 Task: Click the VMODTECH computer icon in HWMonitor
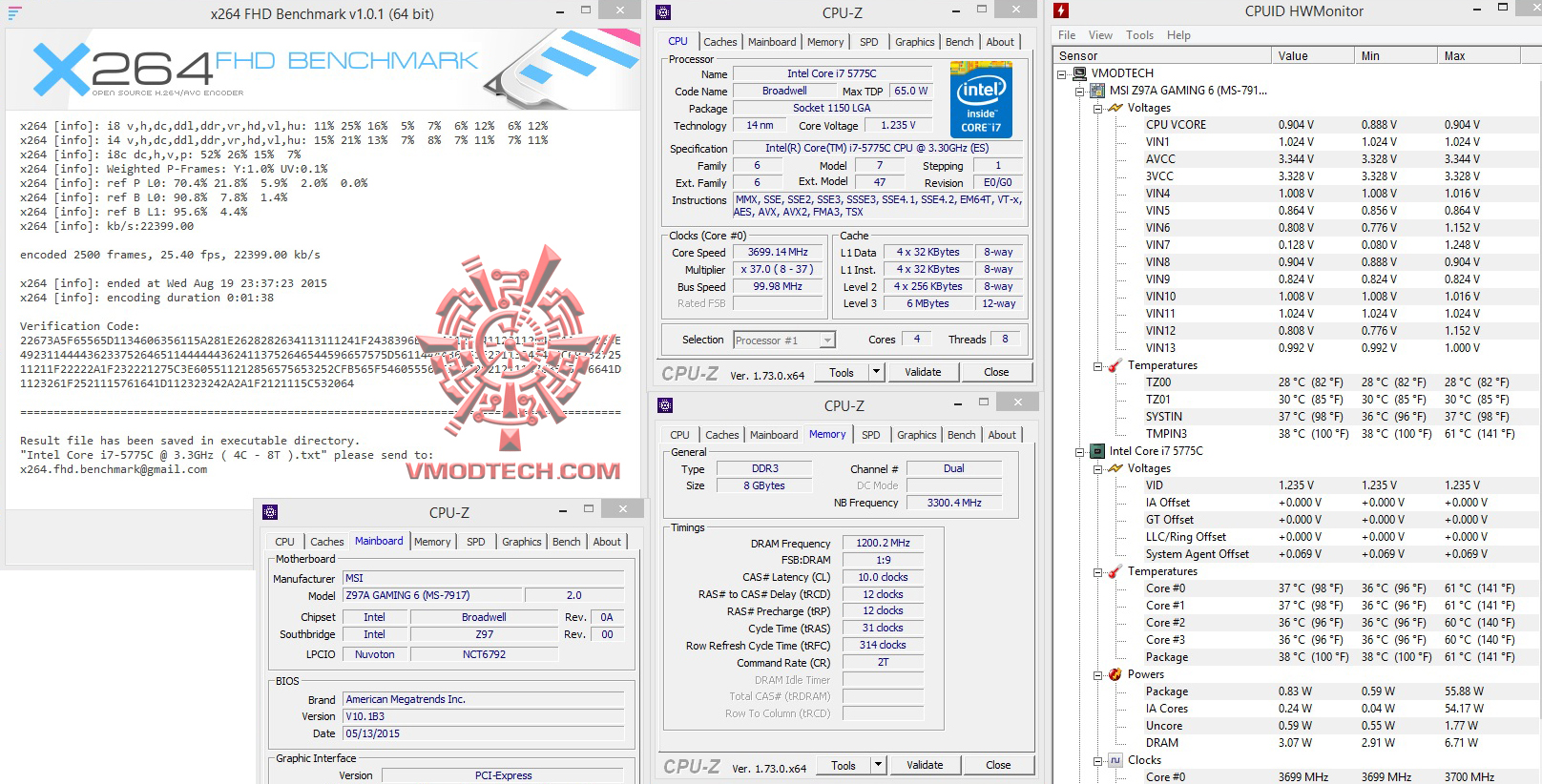[x=1080, y=73]
